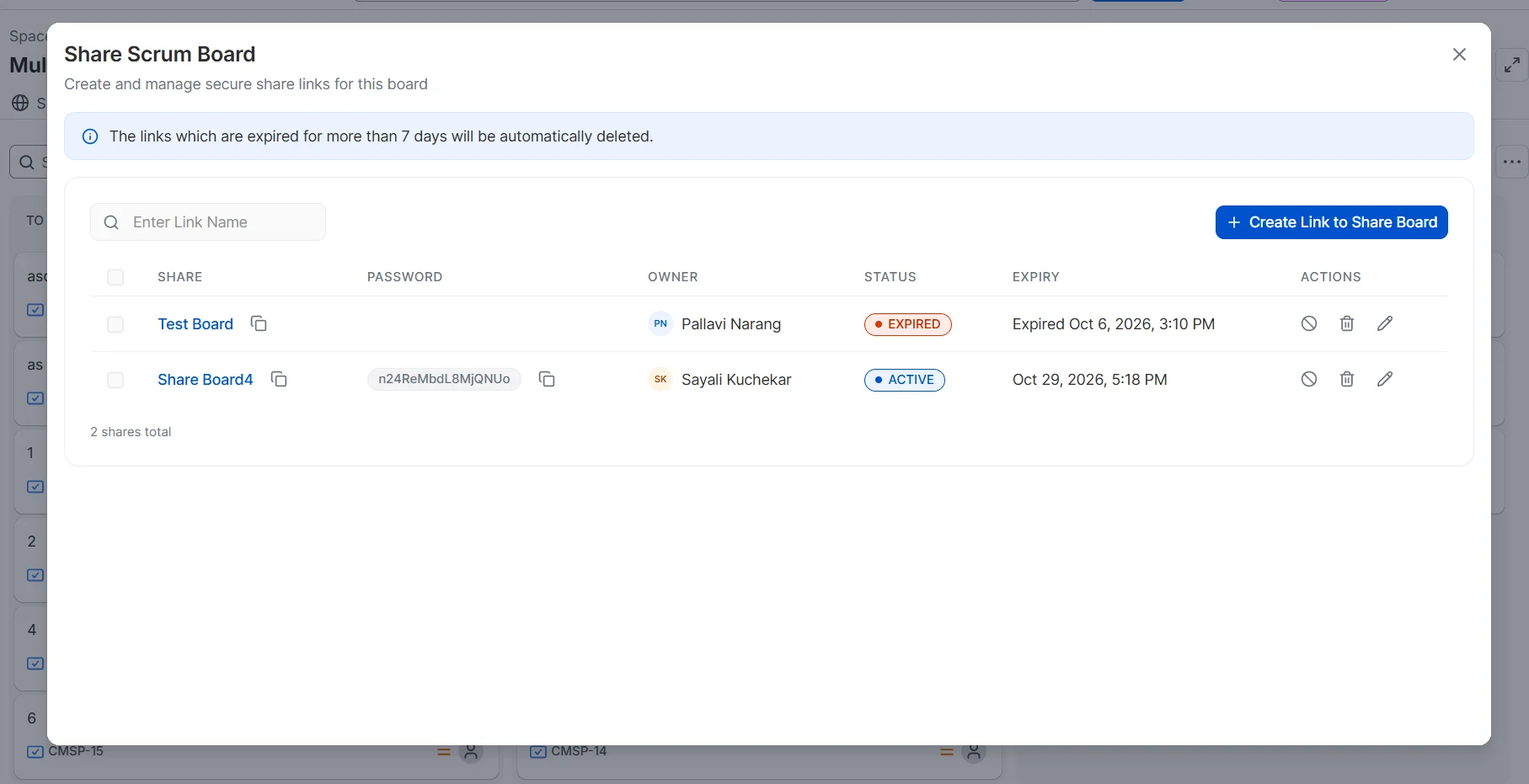Click the EXPIRY column header
Screen dimensions: 1529x784
pyautogui.click(x=1036, y=277)
